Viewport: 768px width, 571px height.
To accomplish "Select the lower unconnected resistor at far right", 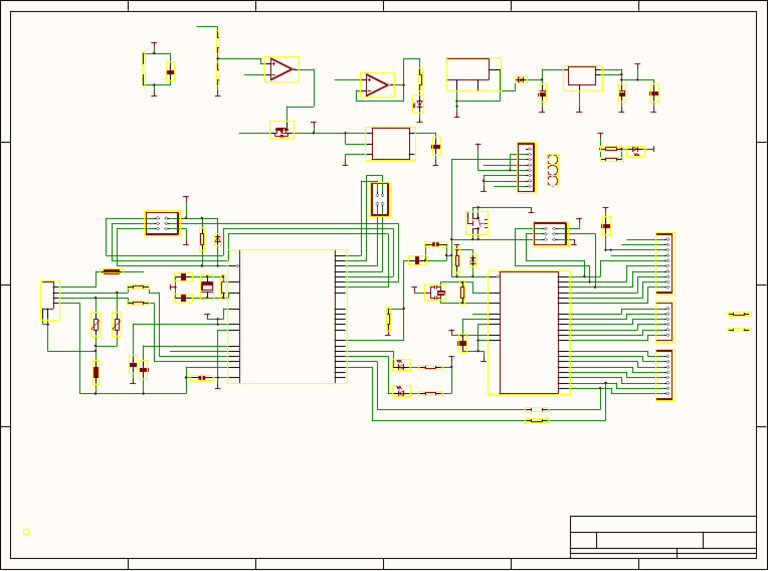I will [x=740, y=330].
